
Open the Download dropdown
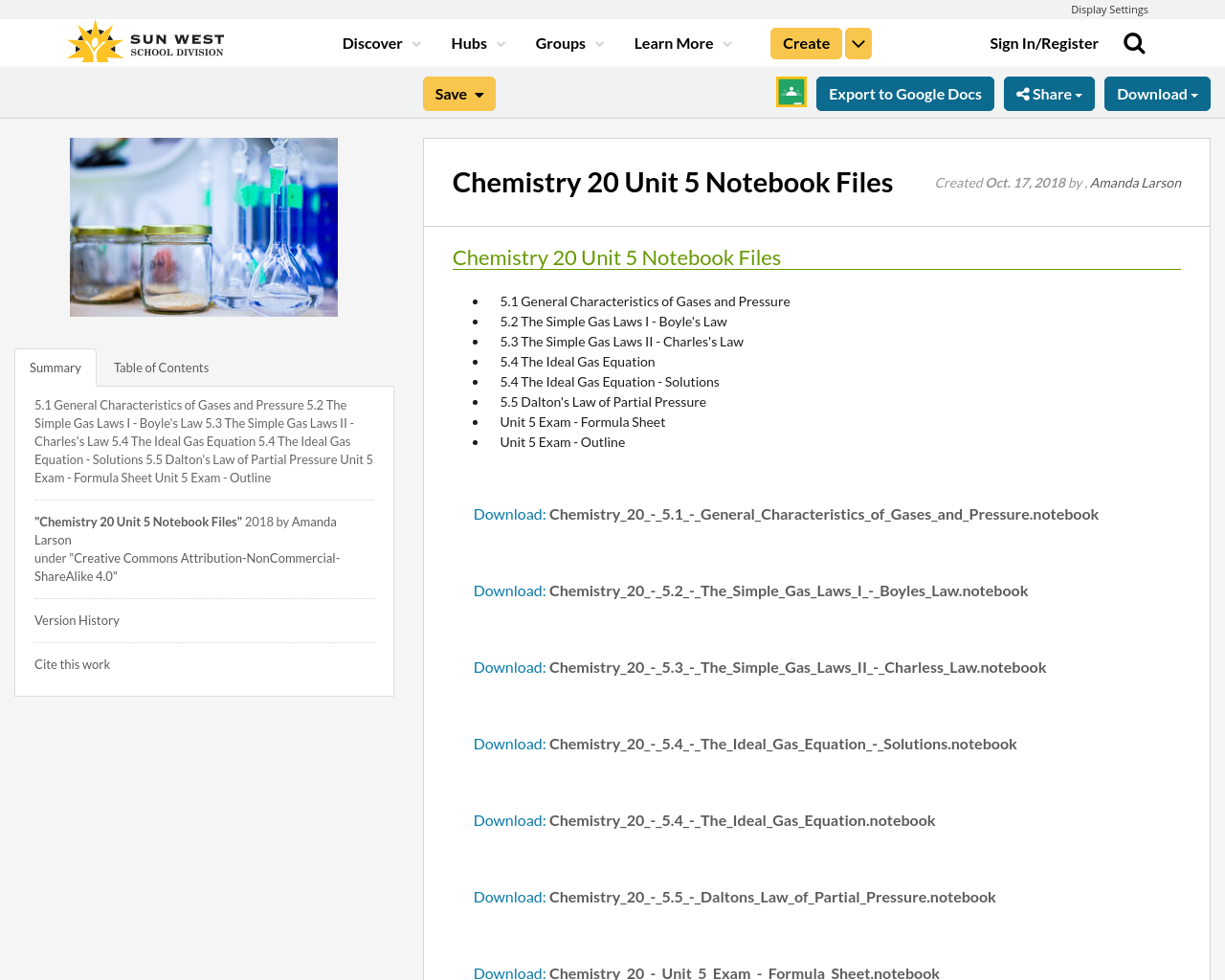tap(1157, 91)
